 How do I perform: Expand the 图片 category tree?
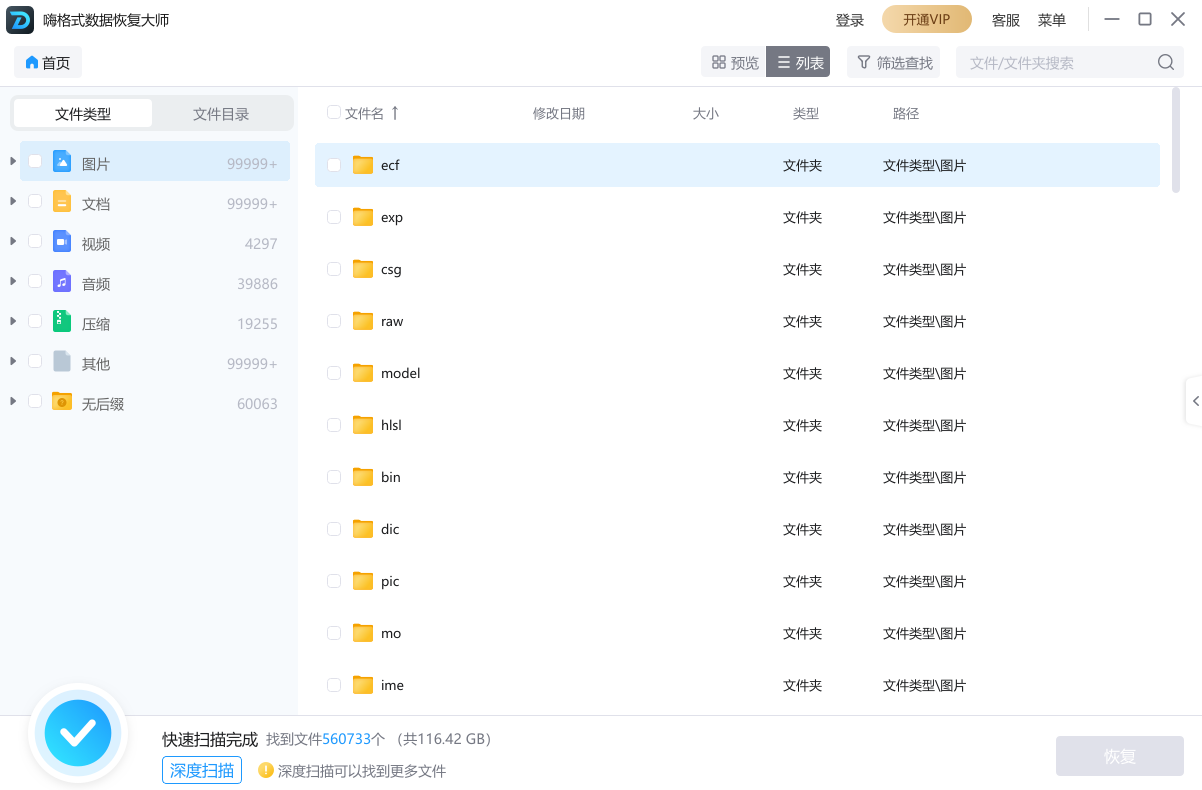pos(13,162)
